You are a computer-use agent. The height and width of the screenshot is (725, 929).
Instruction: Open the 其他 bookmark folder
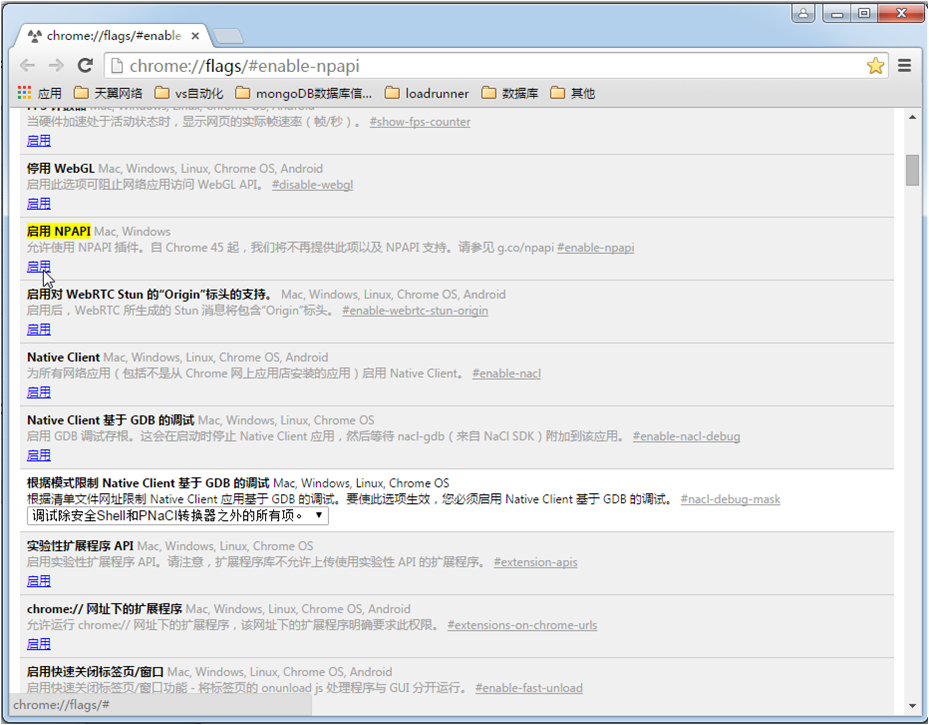[x=573, y=93]
